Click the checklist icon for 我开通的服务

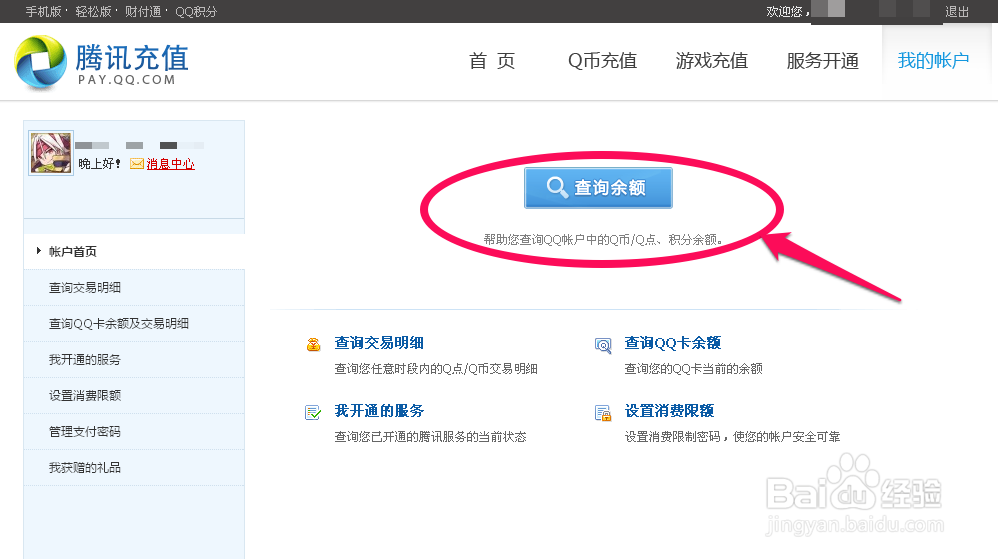[313, 413]
